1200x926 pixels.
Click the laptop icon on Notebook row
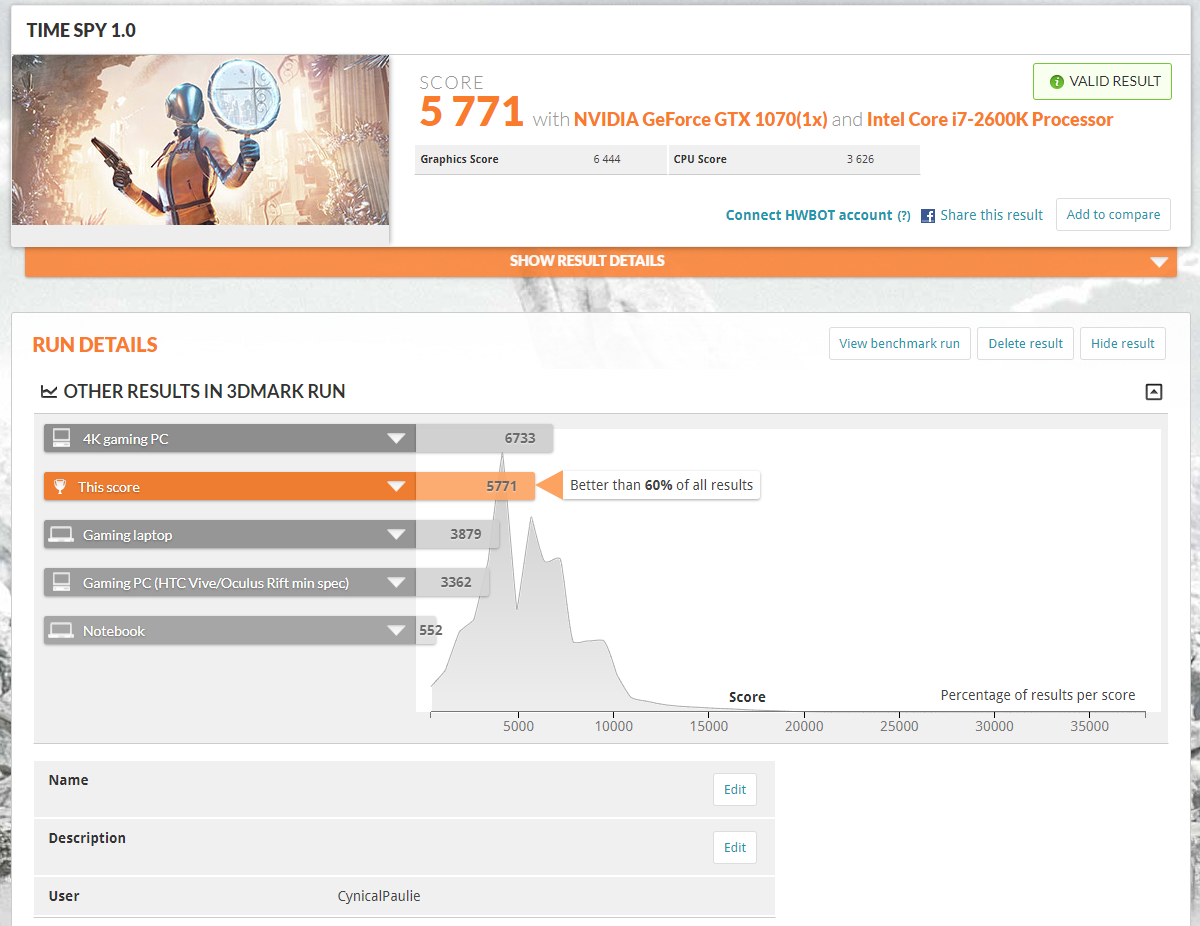[x=62, y=631]
